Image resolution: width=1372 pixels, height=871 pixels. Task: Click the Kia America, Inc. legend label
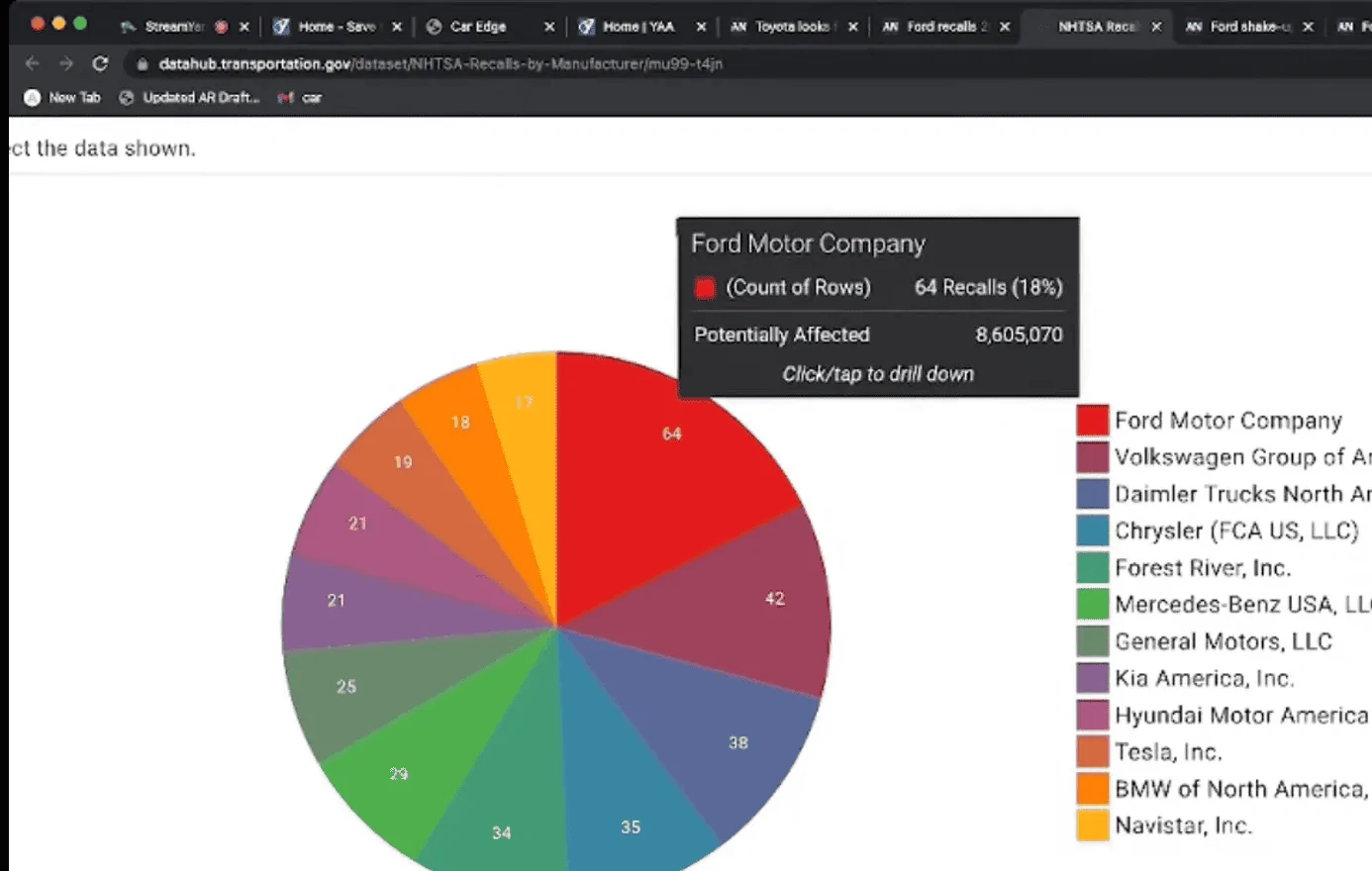coord(1205,678)
